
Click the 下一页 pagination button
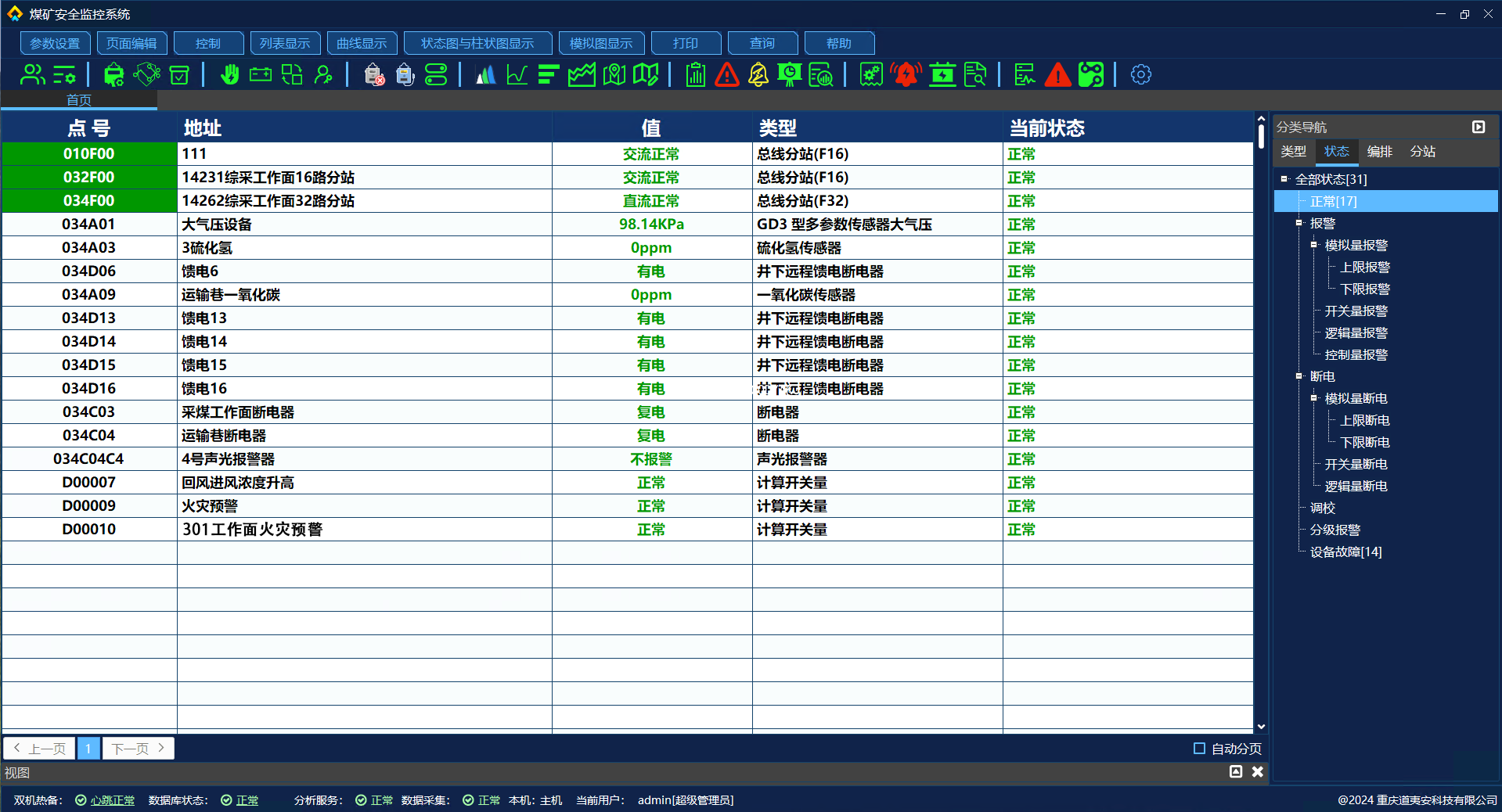(x=138, y=749)
